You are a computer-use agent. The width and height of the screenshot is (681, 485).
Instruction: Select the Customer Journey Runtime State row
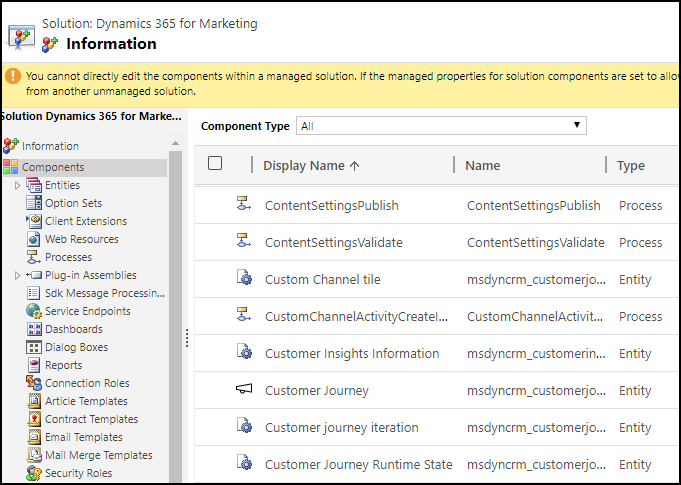pos(436,464)
